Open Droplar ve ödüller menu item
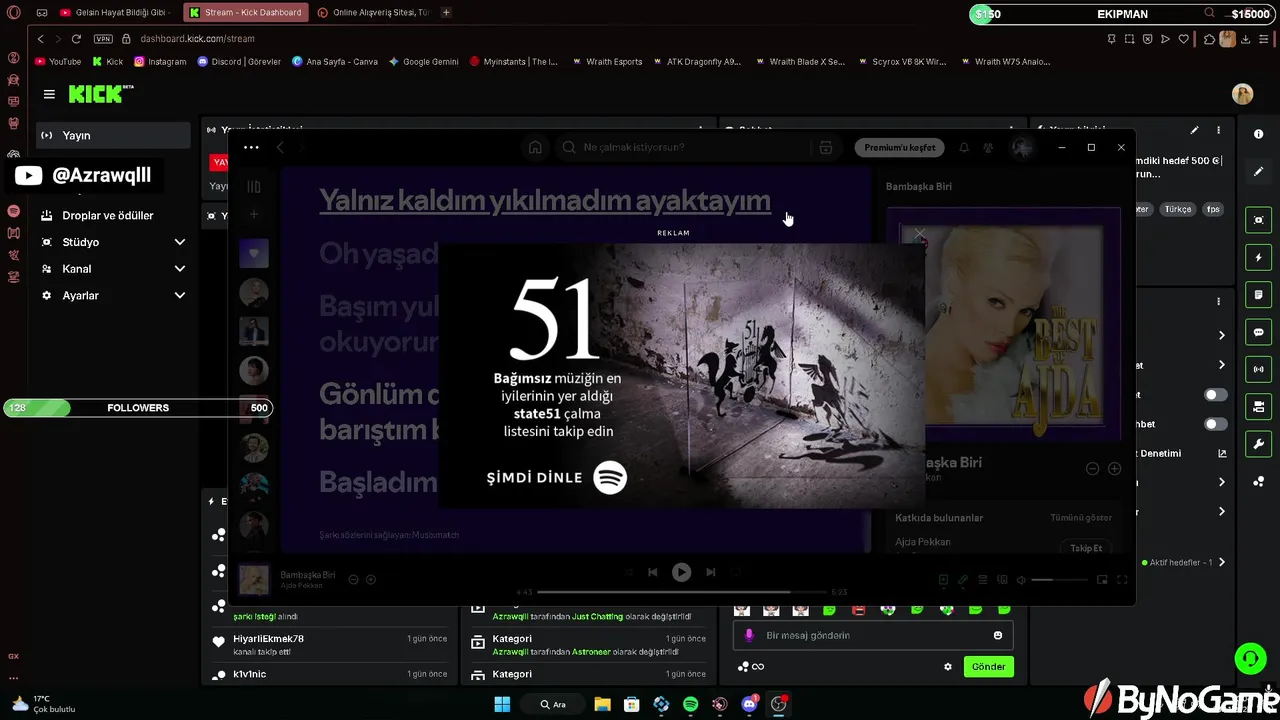 pyautogui.click(x=108, y=215)
